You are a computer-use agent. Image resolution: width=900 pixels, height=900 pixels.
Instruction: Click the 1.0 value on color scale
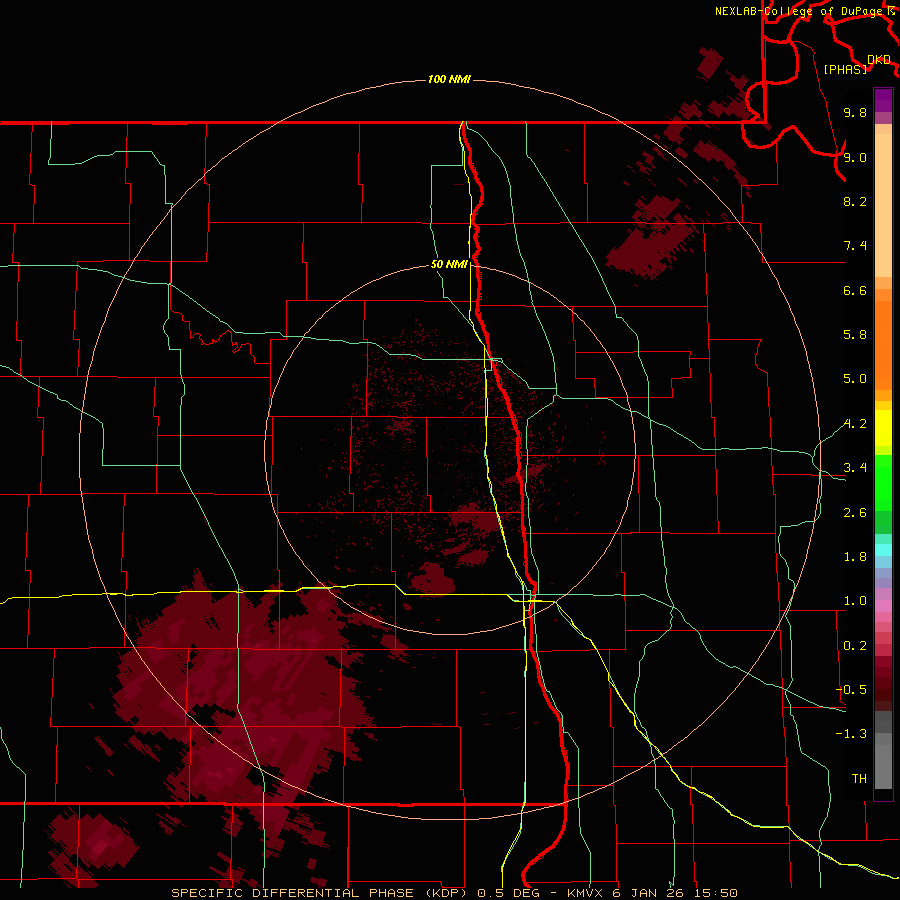855,601
